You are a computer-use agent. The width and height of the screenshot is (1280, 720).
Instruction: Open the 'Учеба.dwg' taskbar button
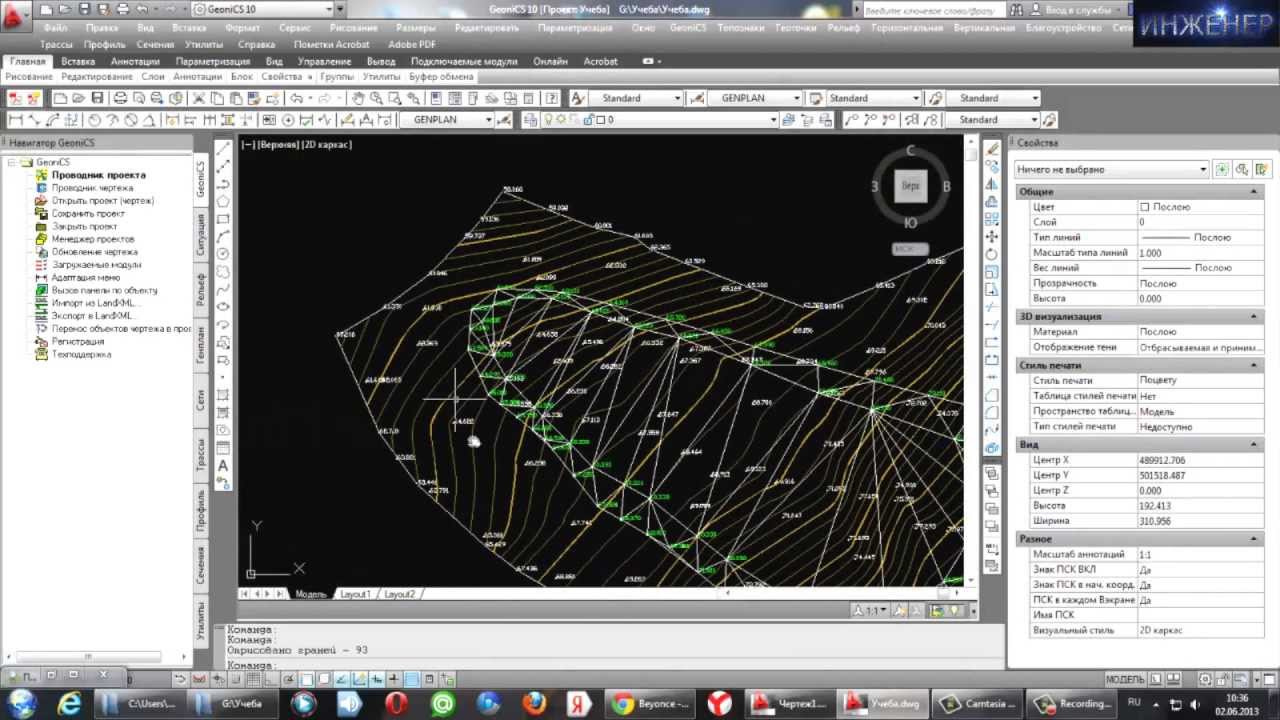coord(884,703)
